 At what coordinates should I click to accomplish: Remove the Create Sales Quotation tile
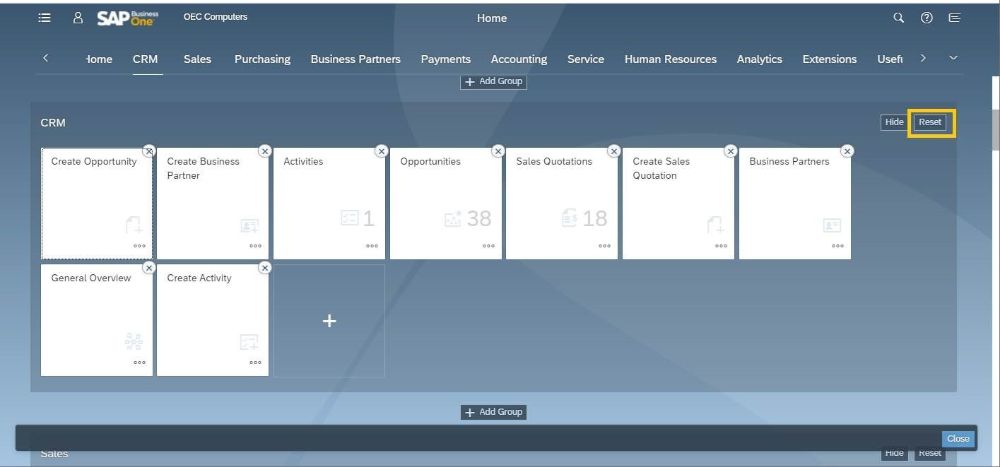click(730, 151)
